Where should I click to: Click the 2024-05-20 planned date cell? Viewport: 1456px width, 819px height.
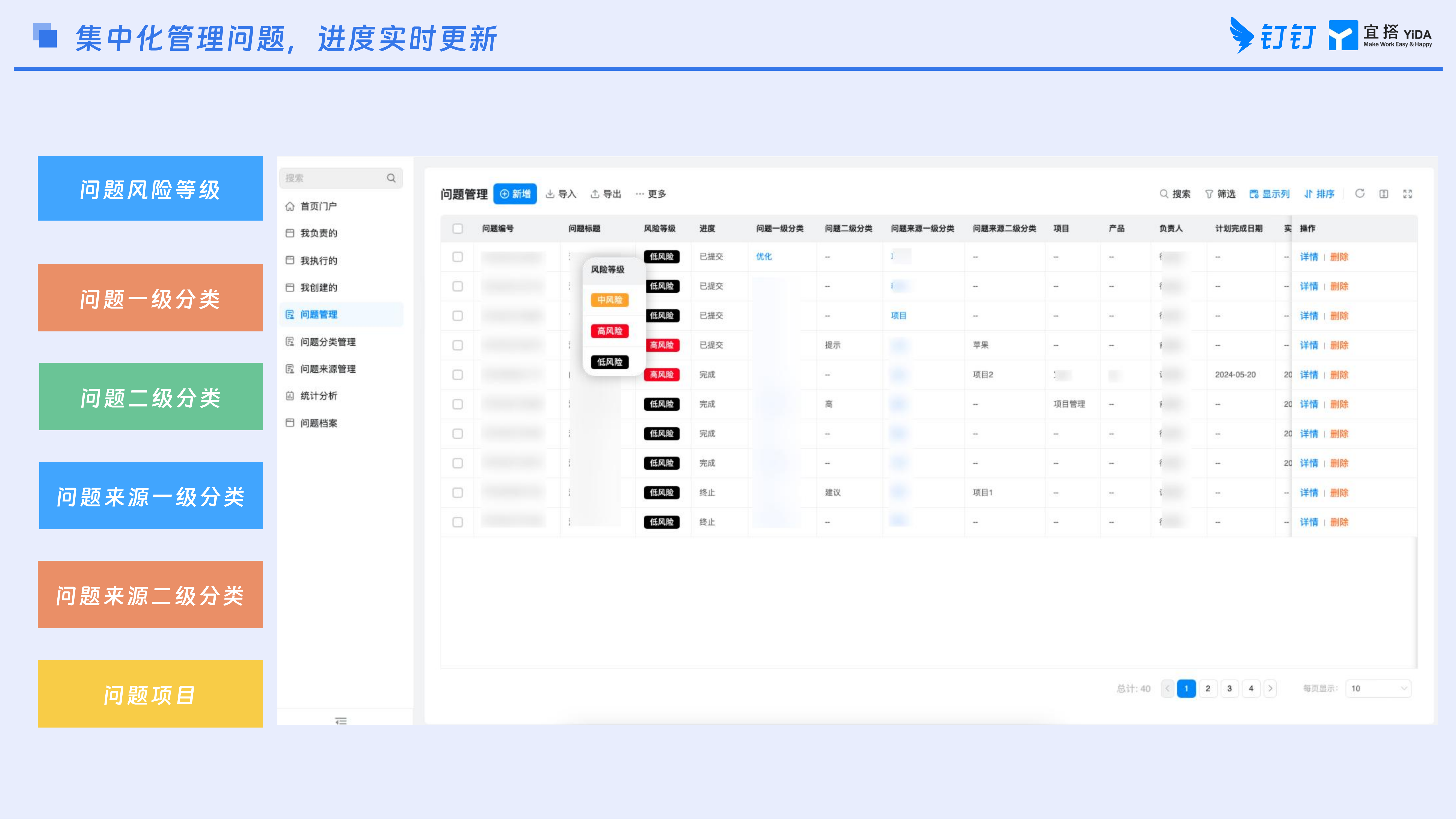pyautogui.click(x=1235, y=375)
